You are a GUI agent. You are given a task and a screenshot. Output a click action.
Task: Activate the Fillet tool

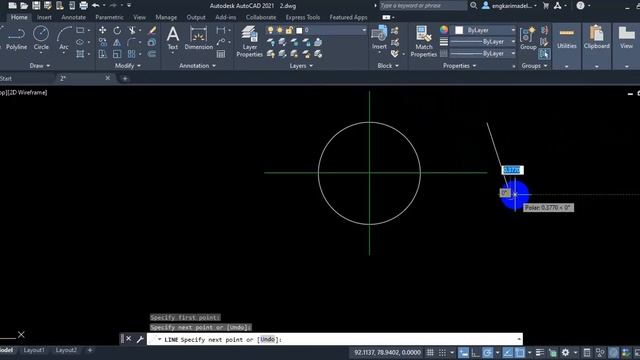point(131,42)
